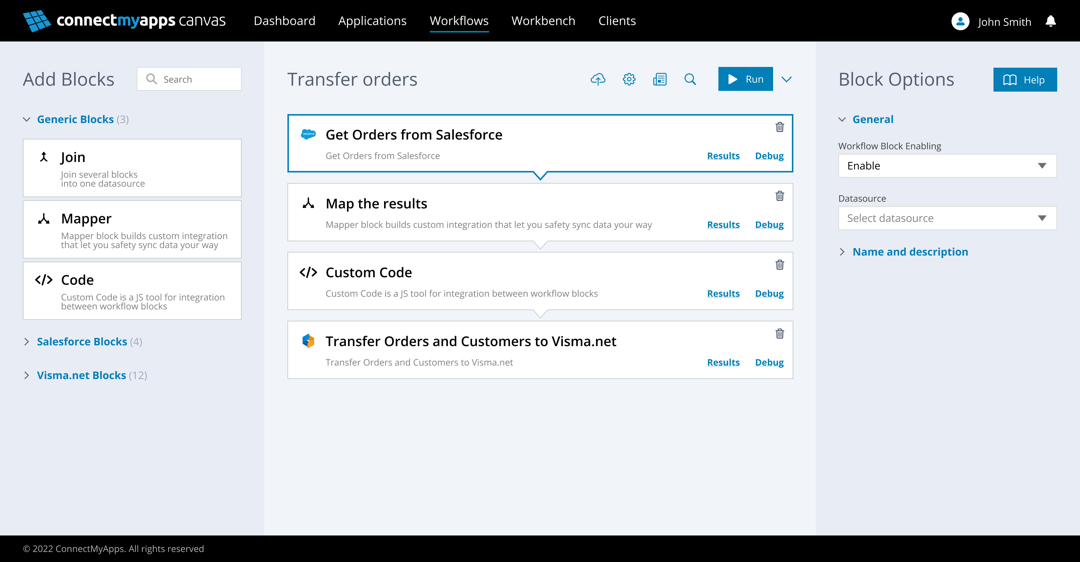Remove the Map the results block

[x=780, y=196]
